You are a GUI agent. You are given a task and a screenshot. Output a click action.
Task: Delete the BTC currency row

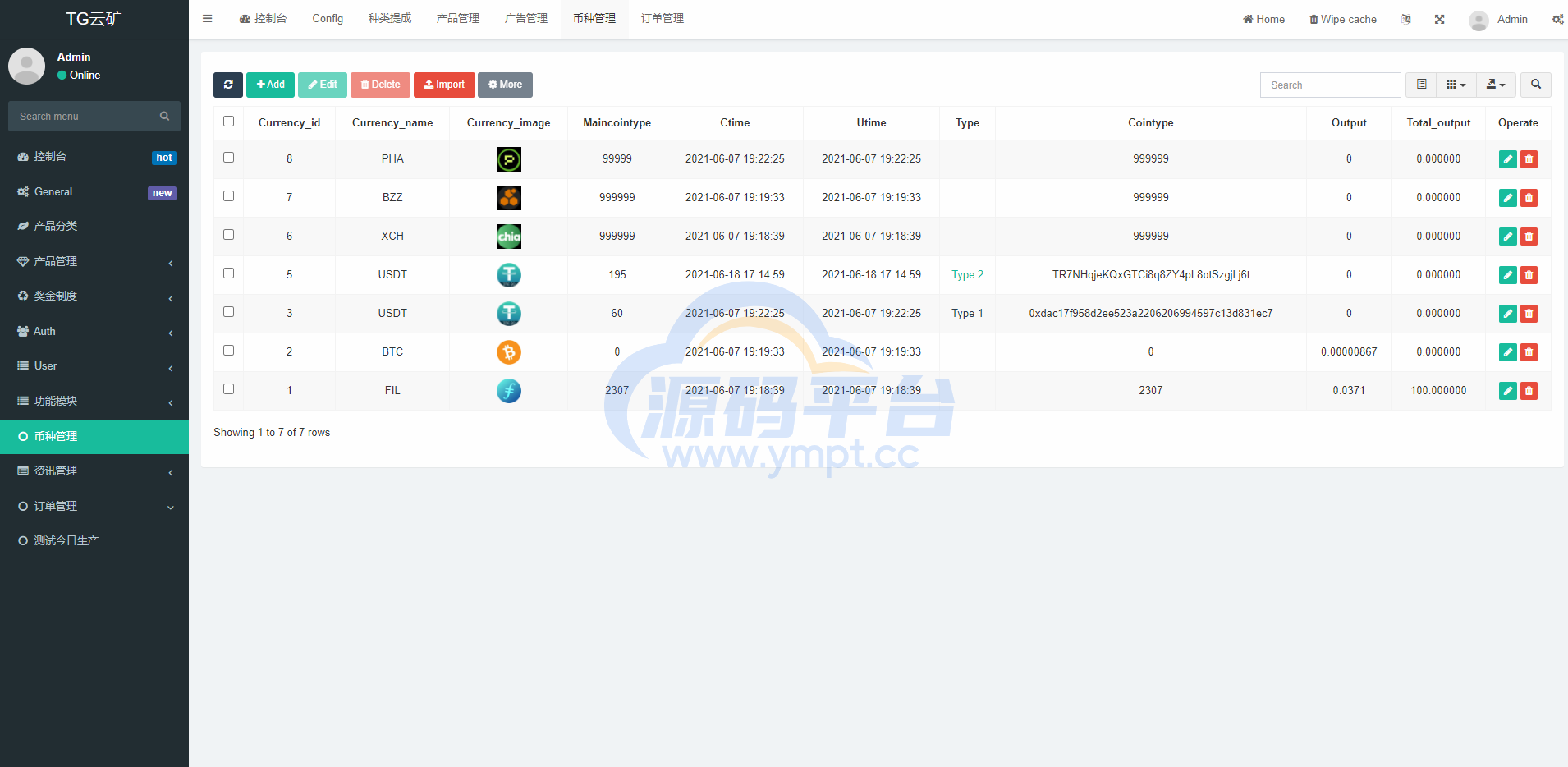1529,352
